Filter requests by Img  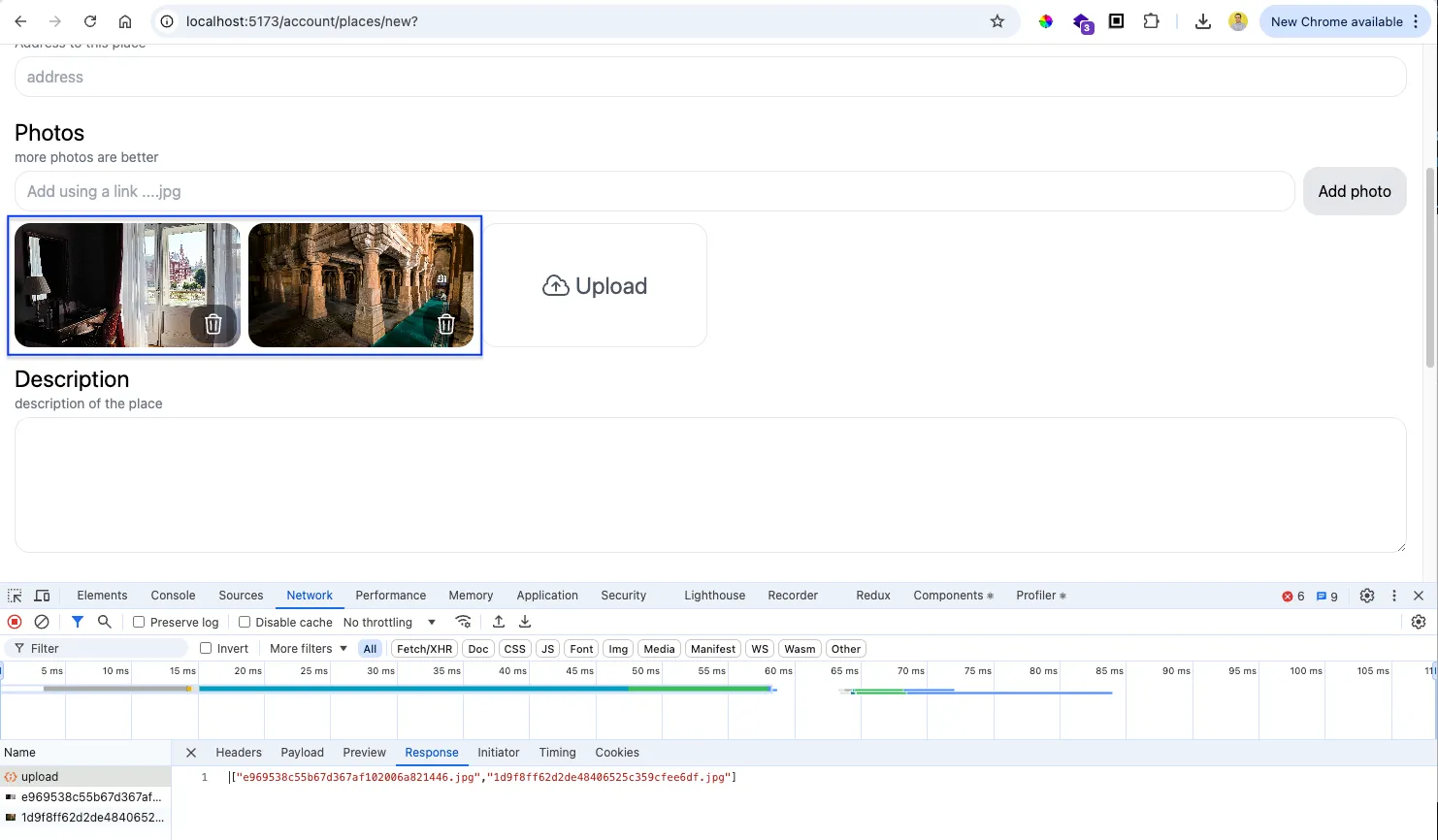618,649
